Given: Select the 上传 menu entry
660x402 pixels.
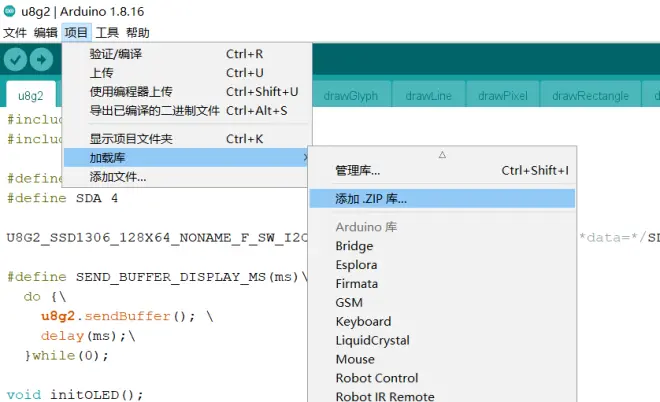Looking at the screenshot, I should click(187, 73).
